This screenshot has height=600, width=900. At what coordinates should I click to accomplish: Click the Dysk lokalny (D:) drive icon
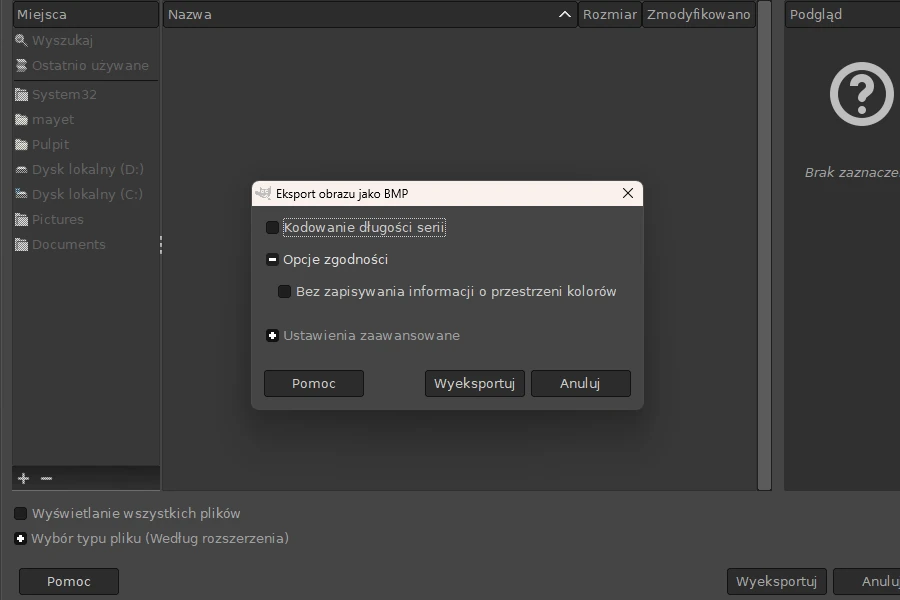[21, 169]
